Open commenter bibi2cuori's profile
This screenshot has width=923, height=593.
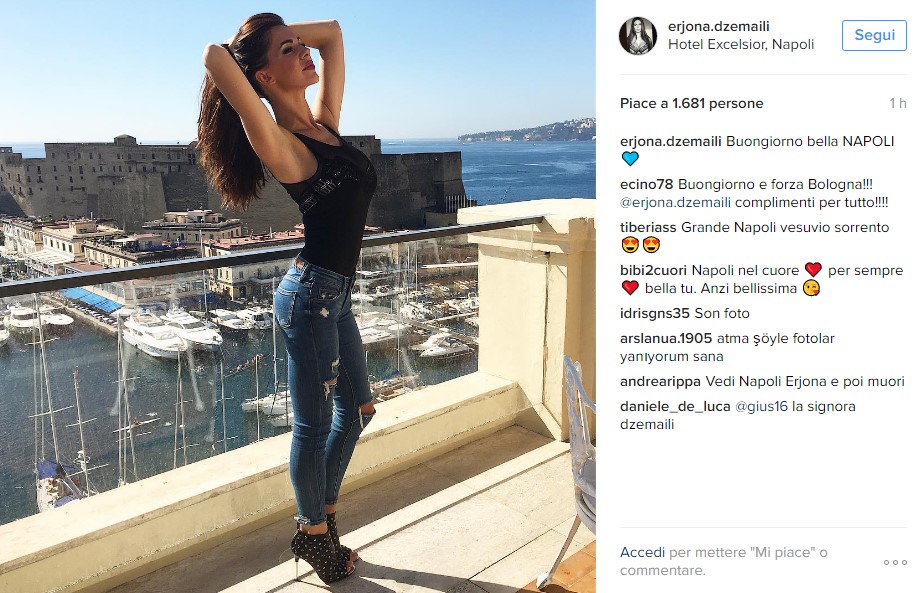(653, 270)
